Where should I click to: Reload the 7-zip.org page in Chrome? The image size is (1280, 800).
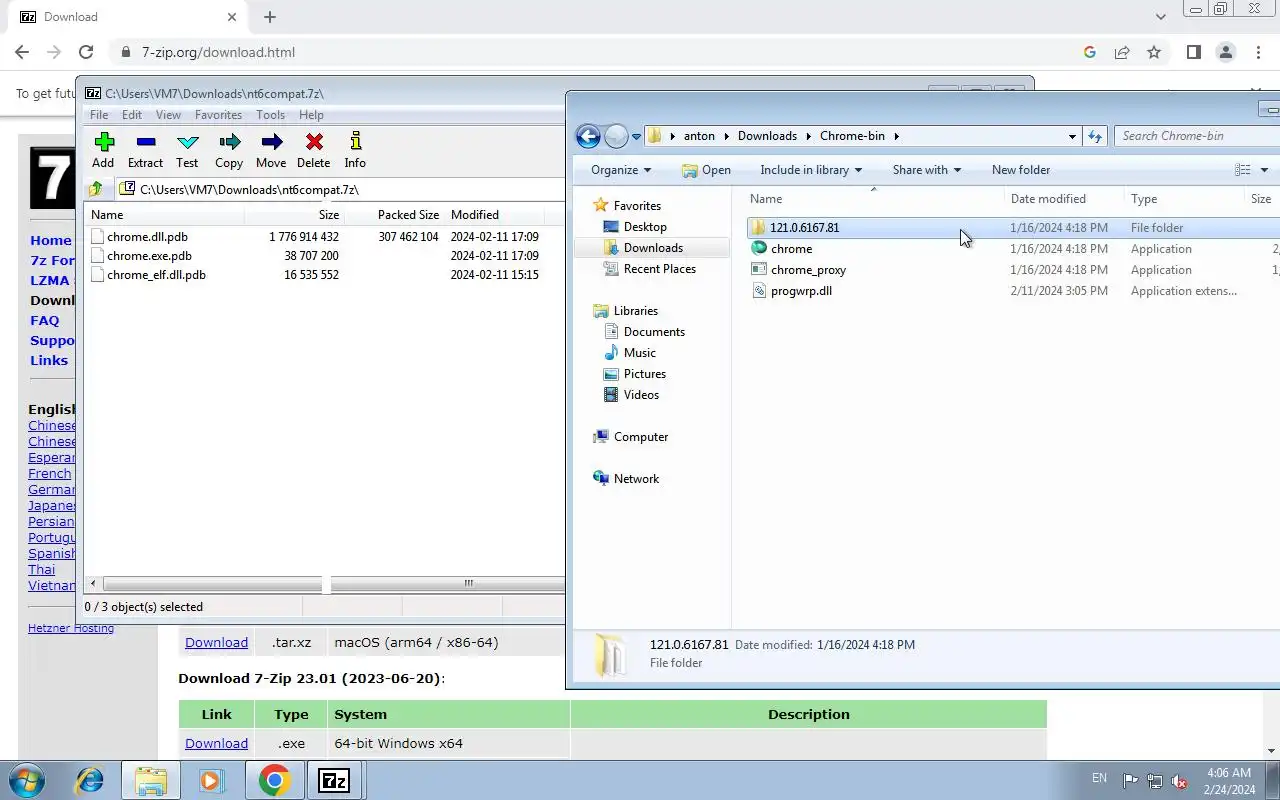[86, 52]
